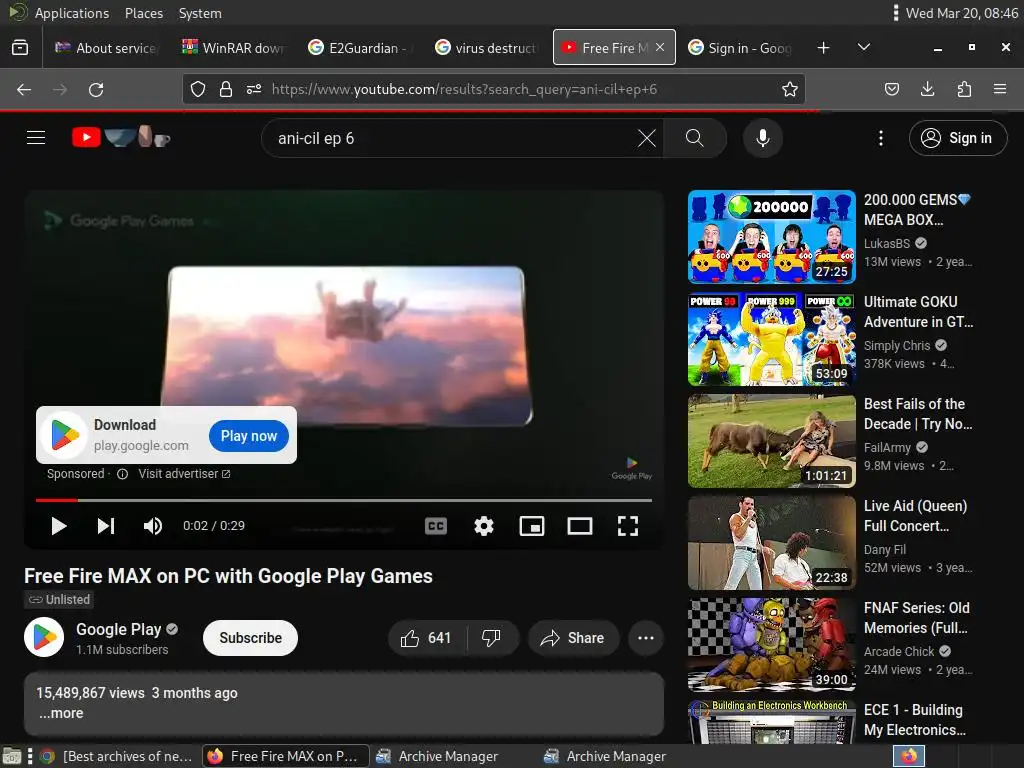Open Live Aid (Queen) Full Concert title
This screenshot has height=768, width=1024.
(x=915, y=516)
